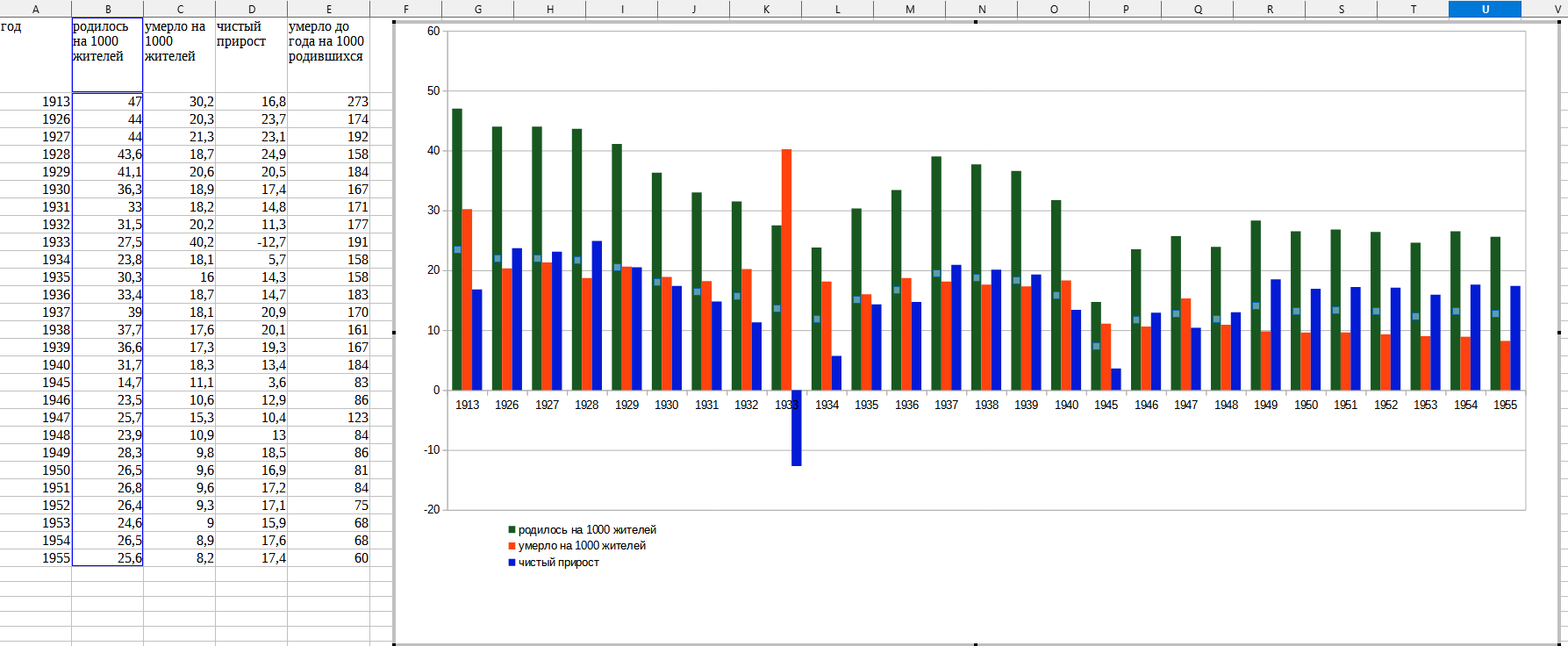Select column C header
1568x646 pixels.
pos(180,9)
